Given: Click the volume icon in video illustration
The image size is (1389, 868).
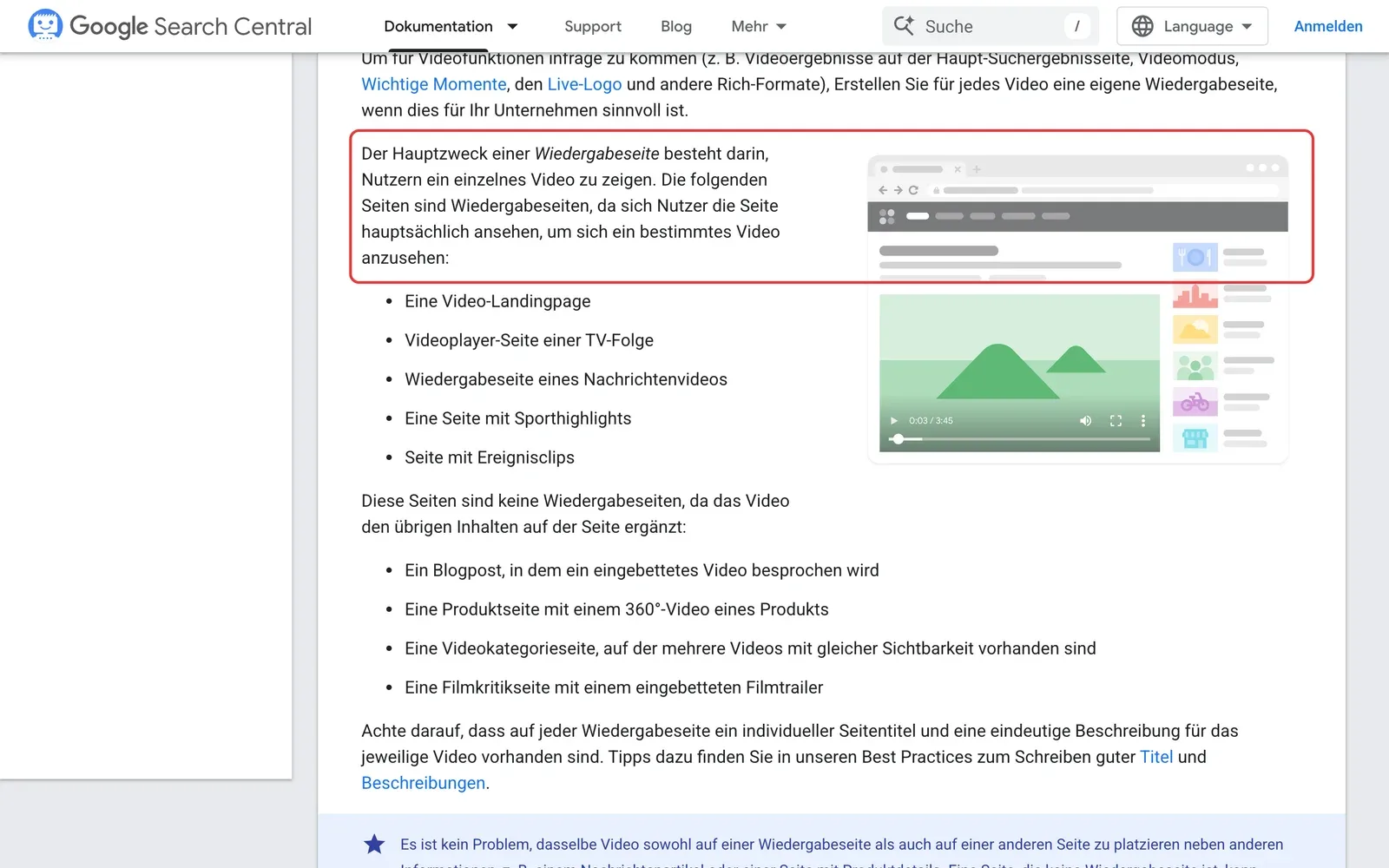Looking at the screenshot, I should (x=1085, y=421).
